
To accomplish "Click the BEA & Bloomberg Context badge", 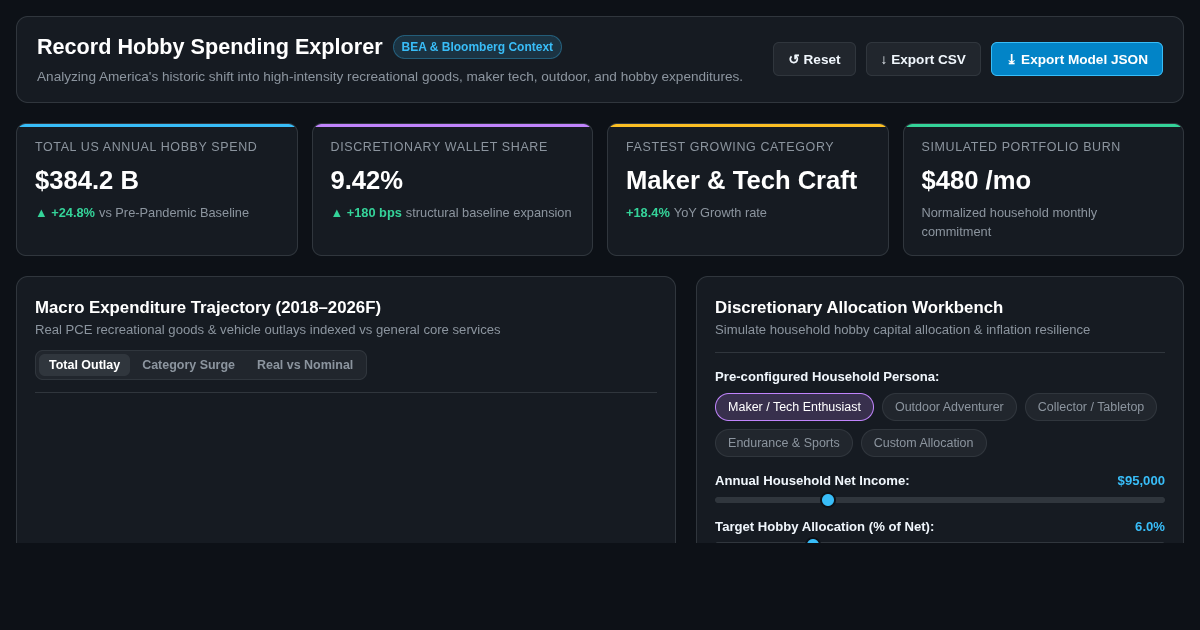I will tap(477, 47).
